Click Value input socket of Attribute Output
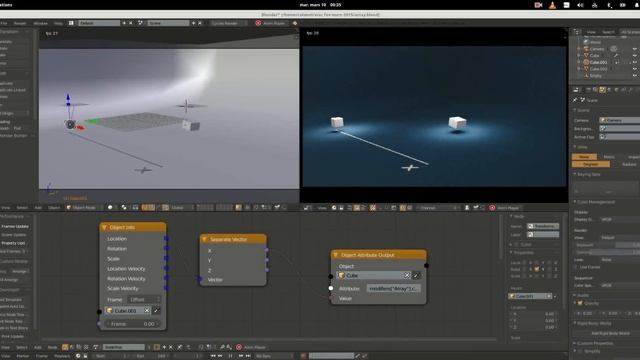This screenshot has width=640, height=360. [331, 298]
